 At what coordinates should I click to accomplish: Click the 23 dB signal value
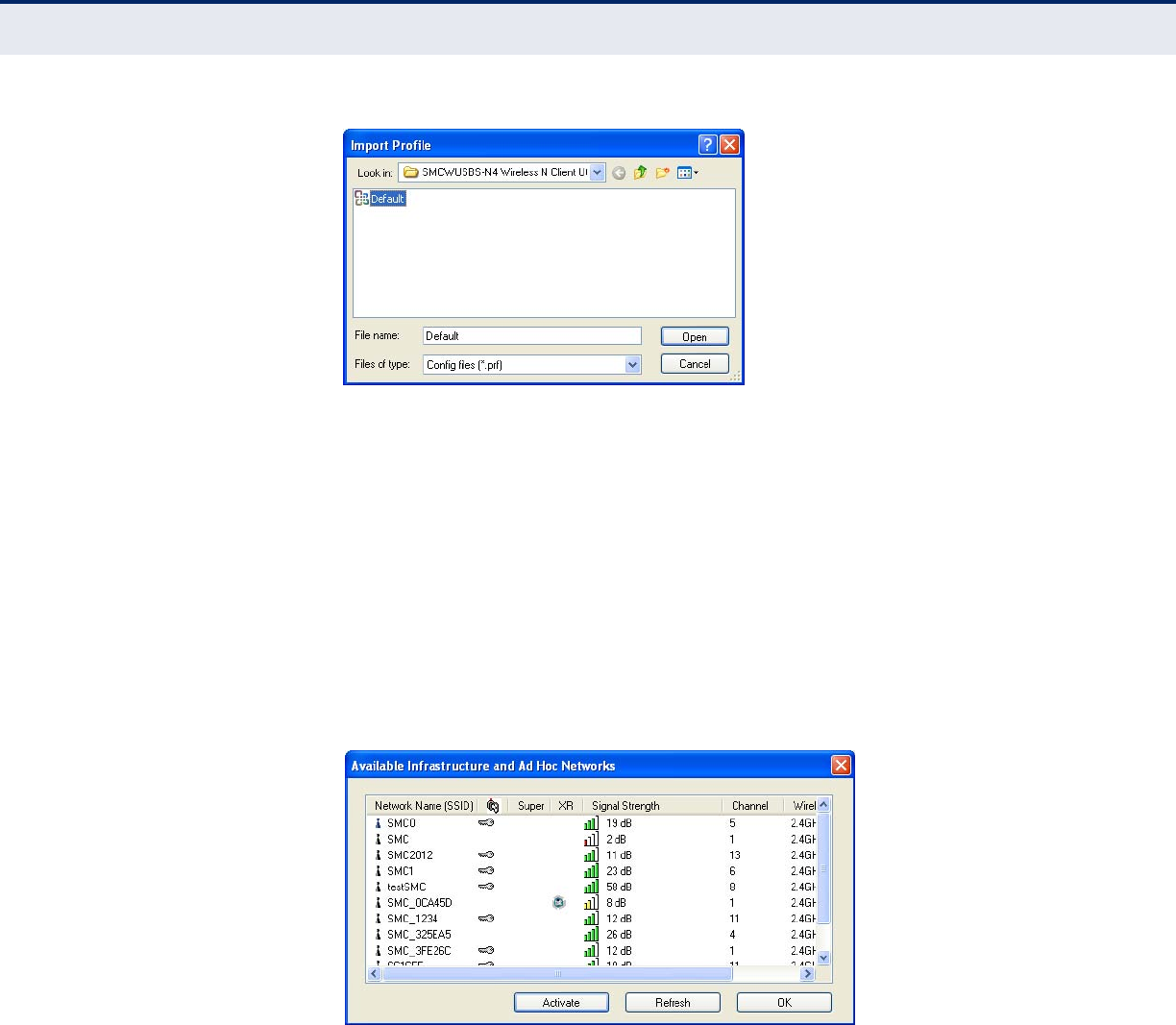[x=619, y=871]
